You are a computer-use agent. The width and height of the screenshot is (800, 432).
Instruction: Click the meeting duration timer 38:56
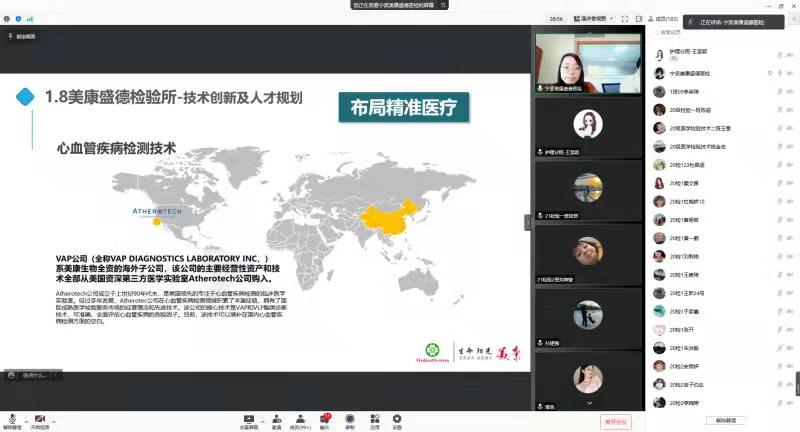pos(556,19)
